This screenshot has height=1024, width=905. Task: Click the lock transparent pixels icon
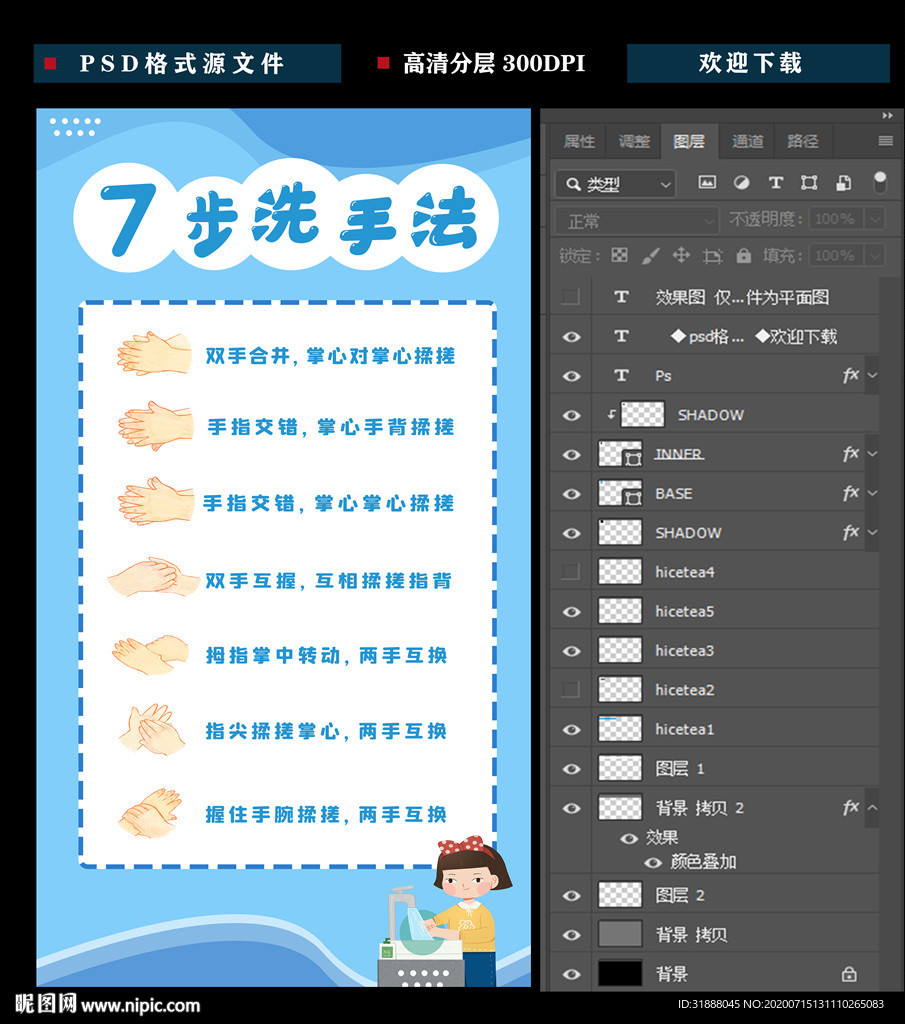point(619,255)
